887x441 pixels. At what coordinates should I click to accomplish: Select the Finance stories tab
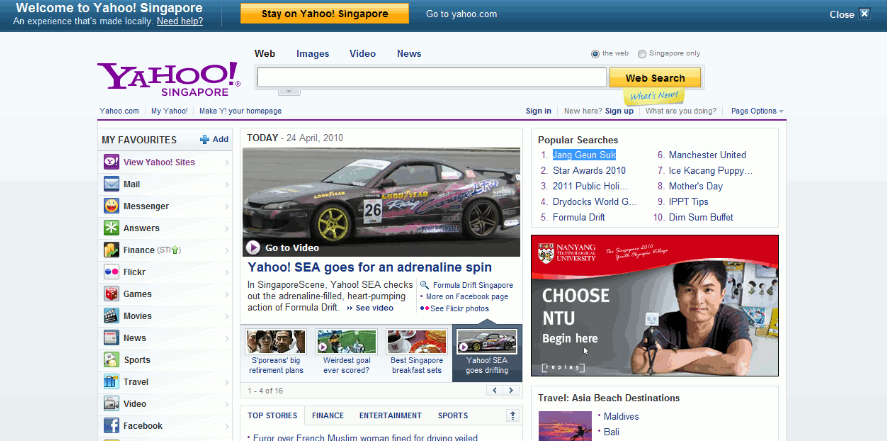tap(328, 416)
